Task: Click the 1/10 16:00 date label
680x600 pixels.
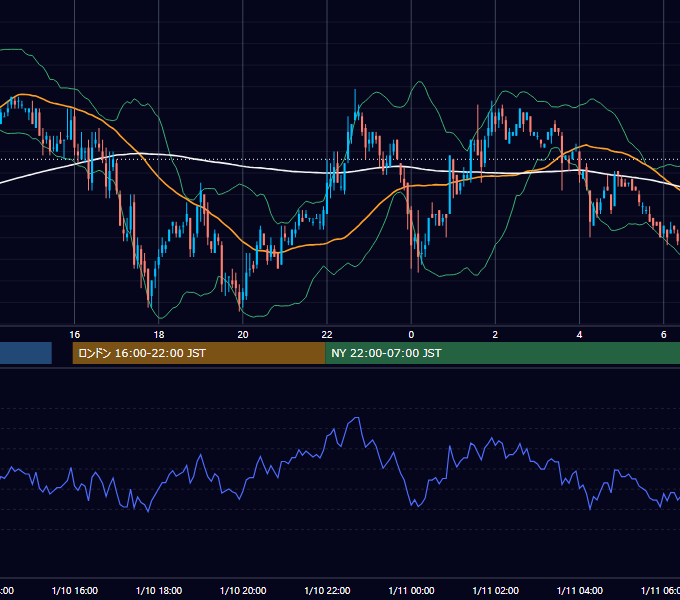Action: tap(75, 590)
